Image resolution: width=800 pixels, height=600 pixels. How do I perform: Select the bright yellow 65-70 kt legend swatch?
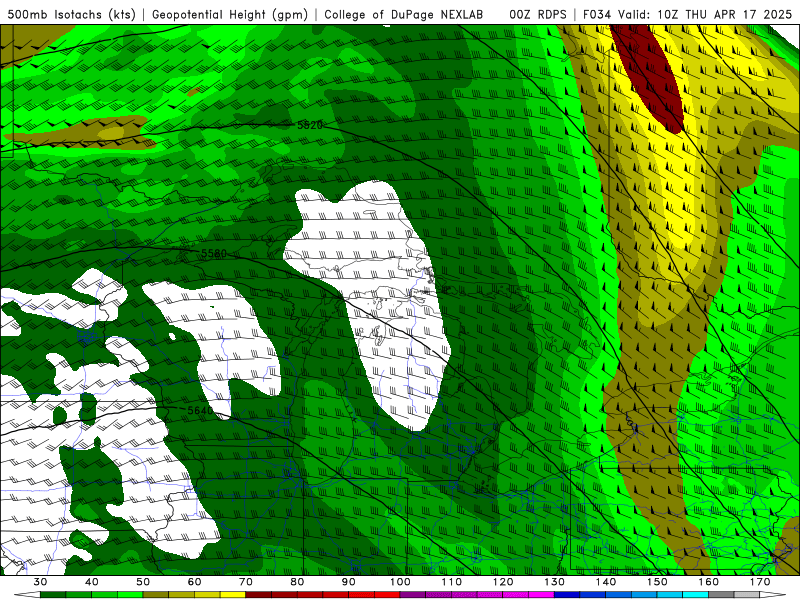(233, 595)
